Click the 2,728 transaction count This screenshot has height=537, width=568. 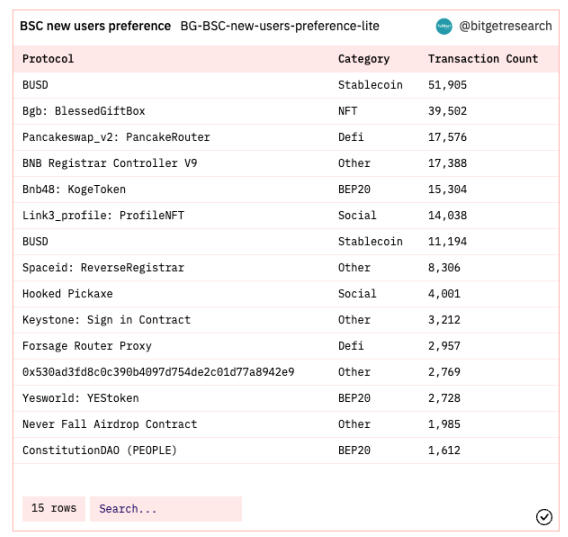click(444, 398)
